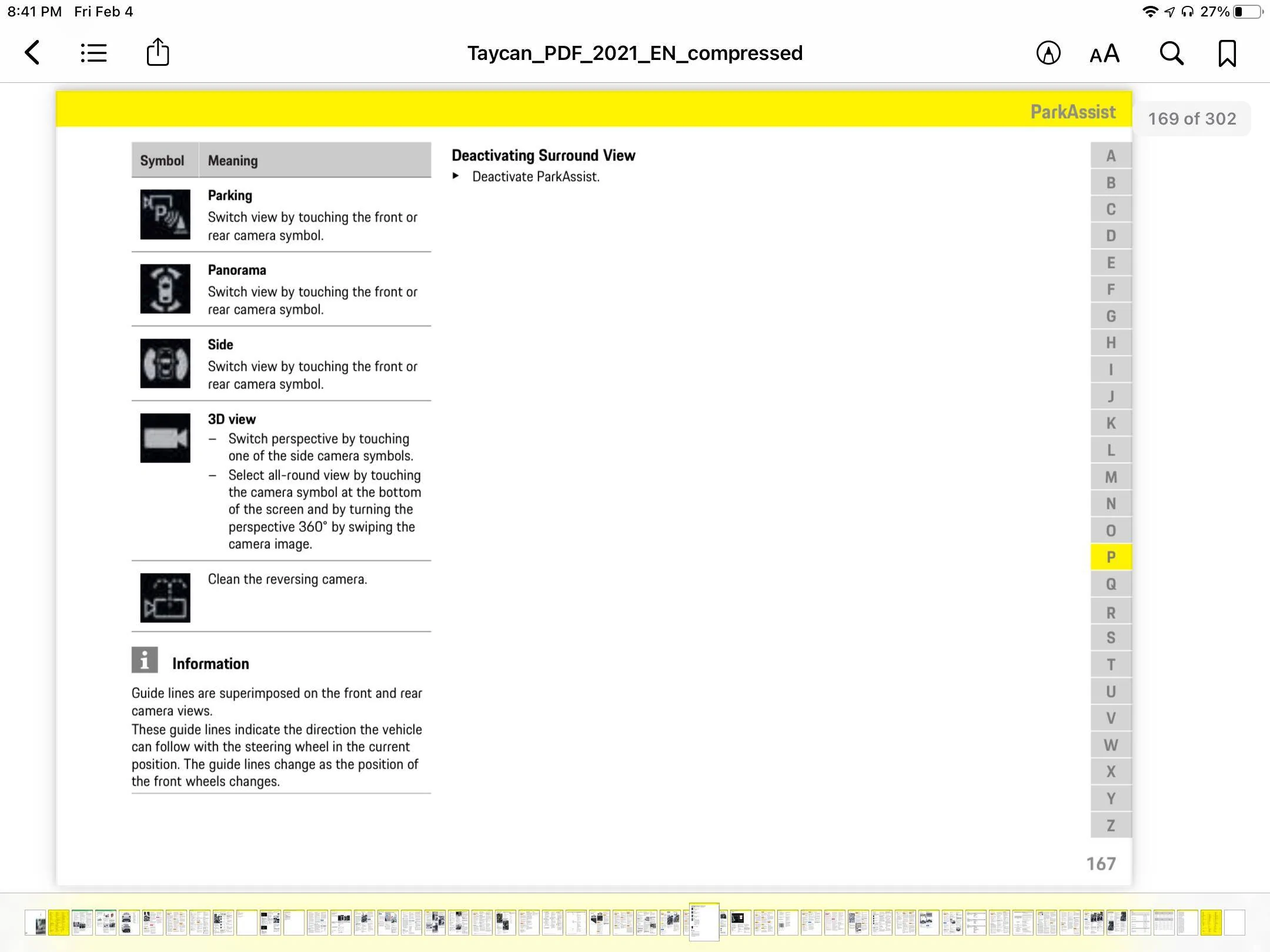Select the 'Information' heading text
Screen dimensions: 1270x952
210,663
